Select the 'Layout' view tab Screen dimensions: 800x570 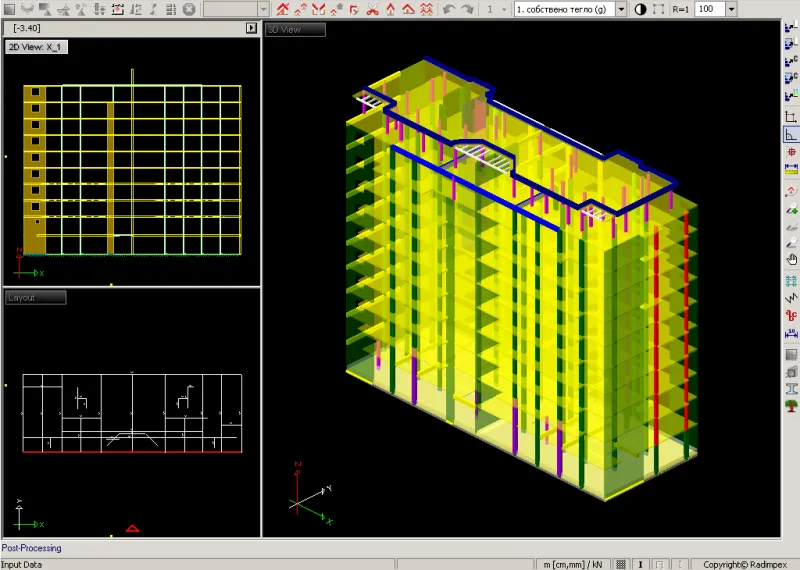point(36,298)
